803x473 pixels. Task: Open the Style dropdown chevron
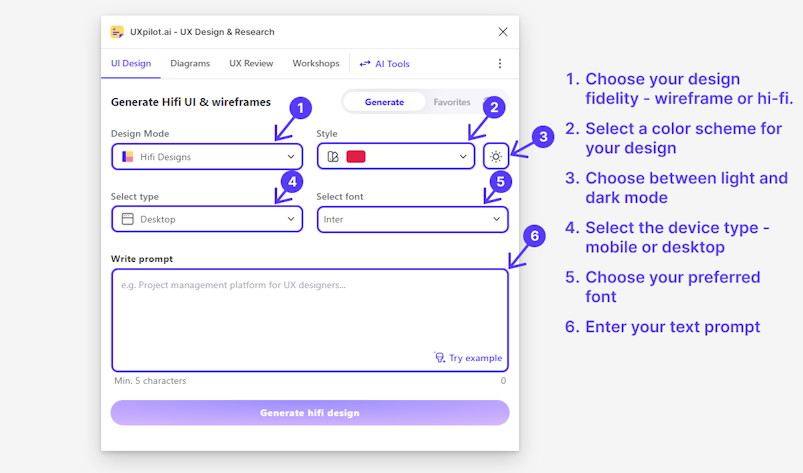463,157
